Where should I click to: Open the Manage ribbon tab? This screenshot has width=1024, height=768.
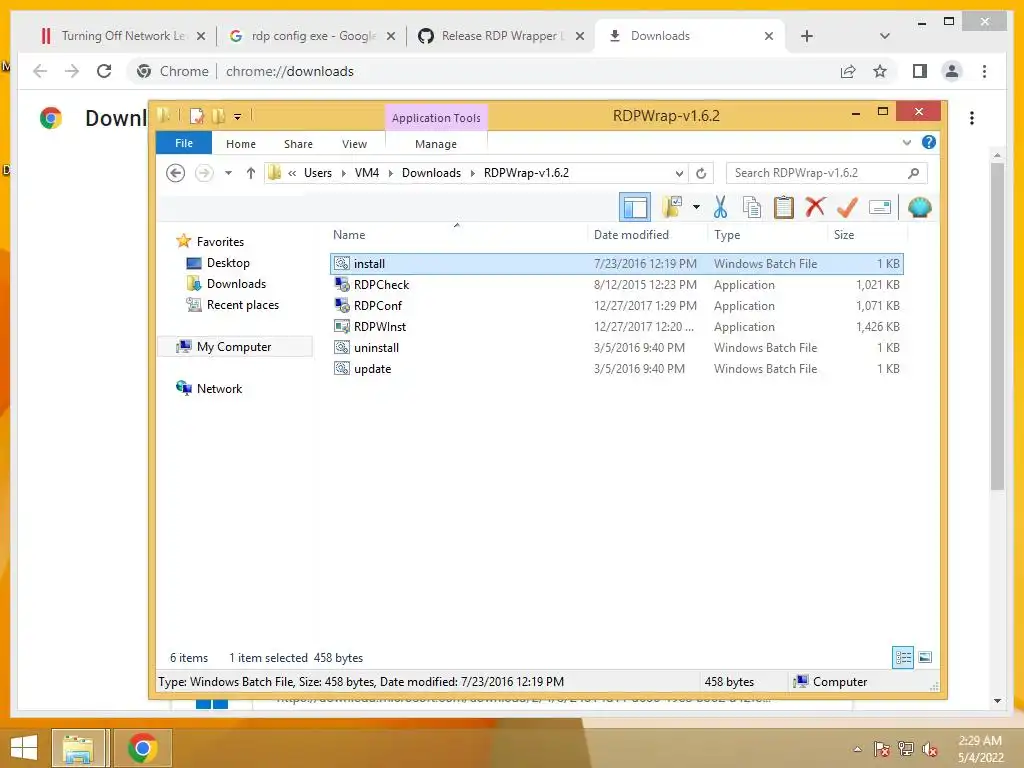436,144
